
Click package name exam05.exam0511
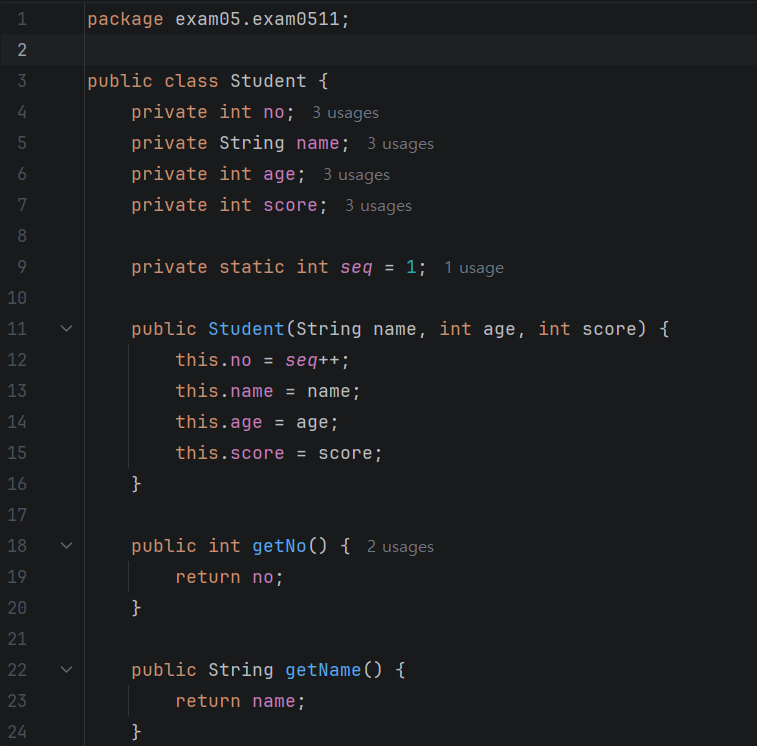click(257, 19)
